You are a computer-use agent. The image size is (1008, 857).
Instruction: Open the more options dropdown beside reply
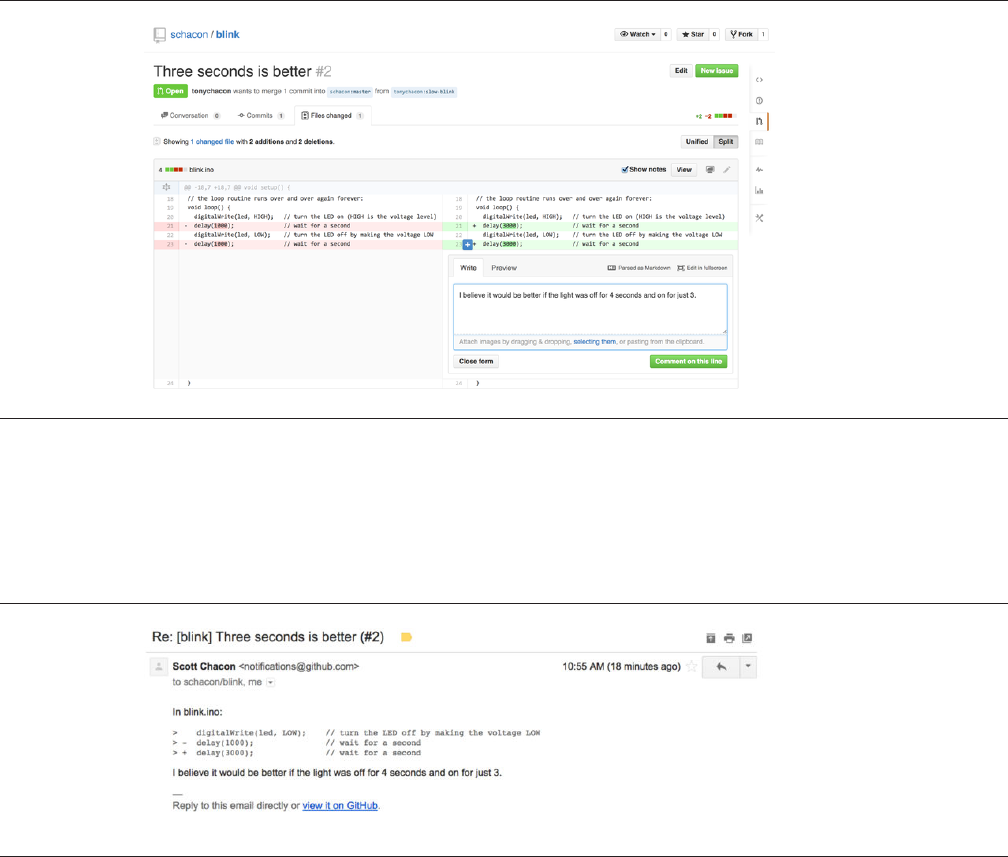click(x=748, y=667)
